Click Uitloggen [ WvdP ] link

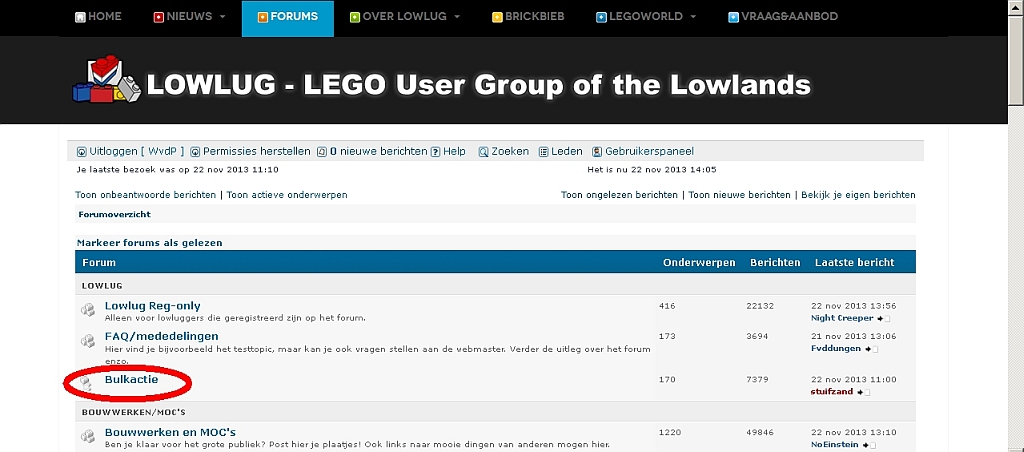136,152
